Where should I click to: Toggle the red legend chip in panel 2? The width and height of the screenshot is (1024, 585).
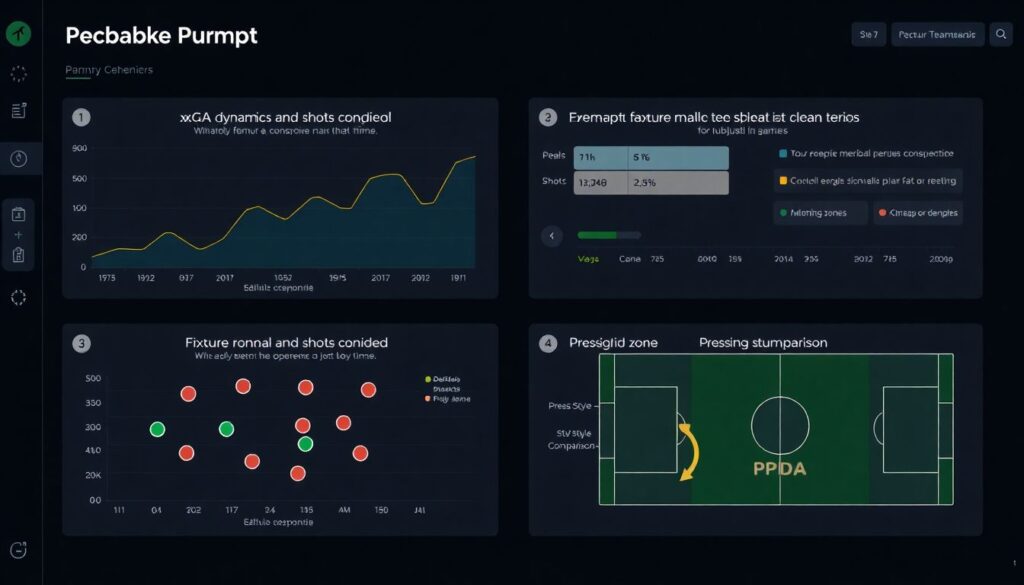pos(916,213)
